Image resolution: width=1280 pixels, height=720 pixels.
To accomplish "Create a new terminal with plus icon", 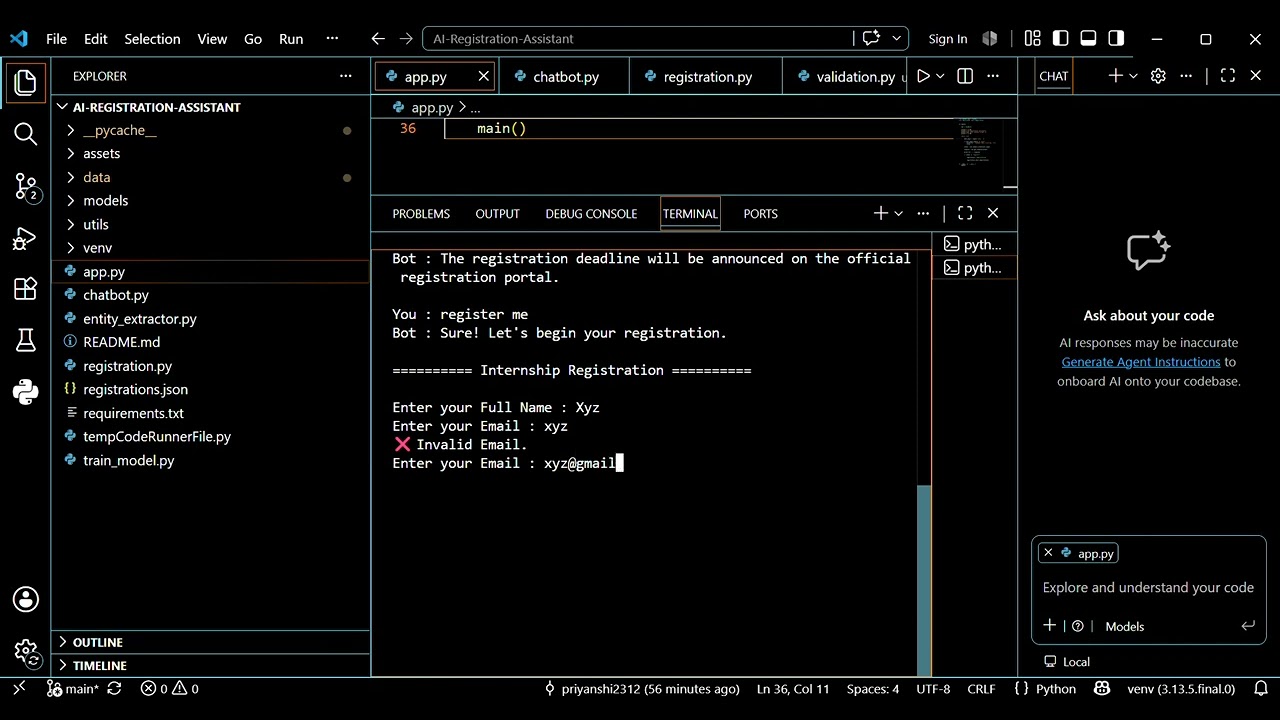I will tap(881, 213).
